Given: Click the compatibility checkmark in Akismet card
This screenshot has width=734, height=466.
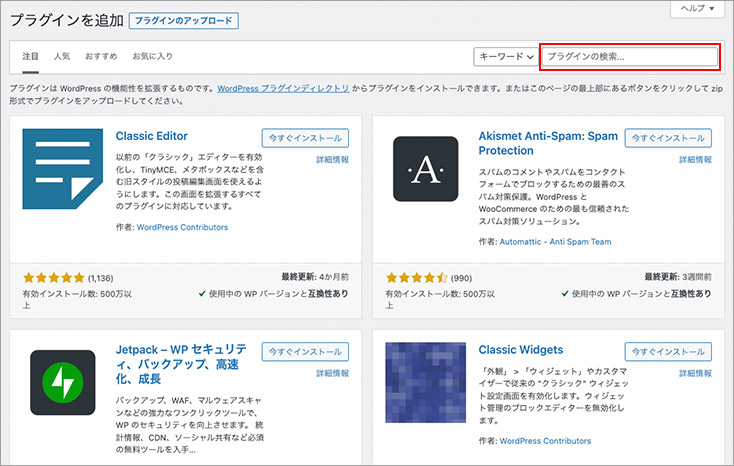Looking at the screenshot, I should coord(565,294).
